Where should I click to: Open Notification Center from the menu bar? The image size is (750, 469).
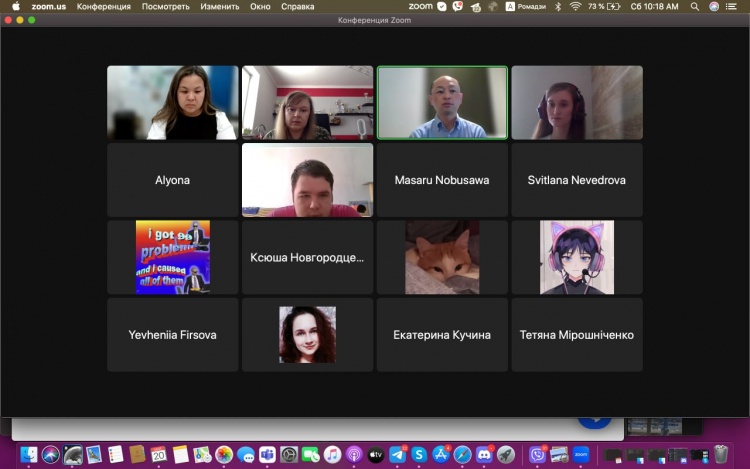(731, 6)
